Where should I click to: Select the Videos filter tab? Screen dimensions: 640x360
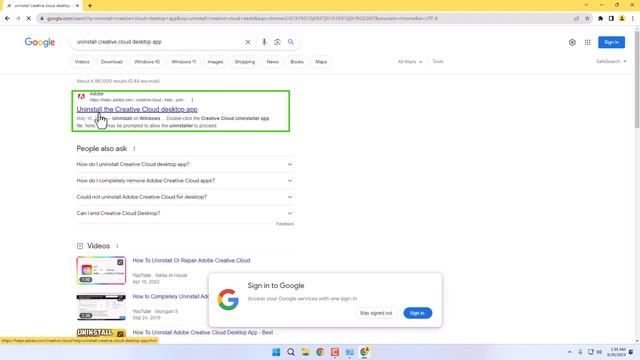82,62
